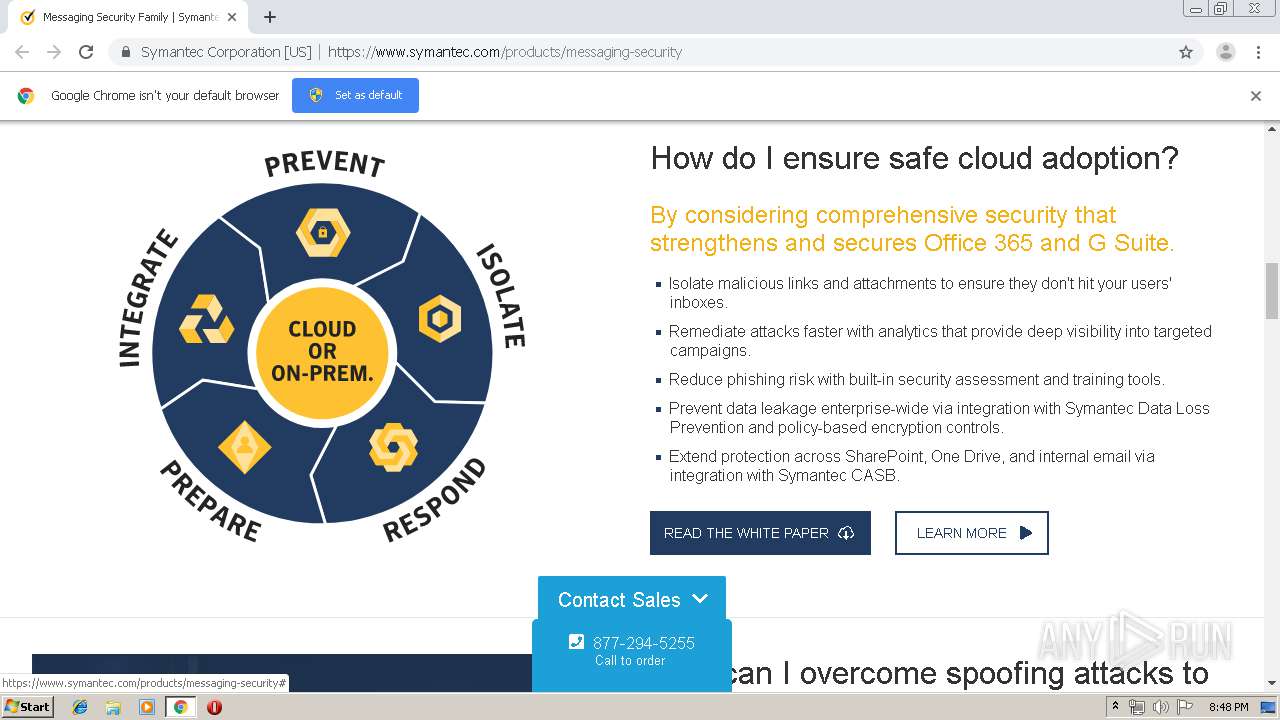
Task: Close the Messaging Security Family tab
Action: 233,17
